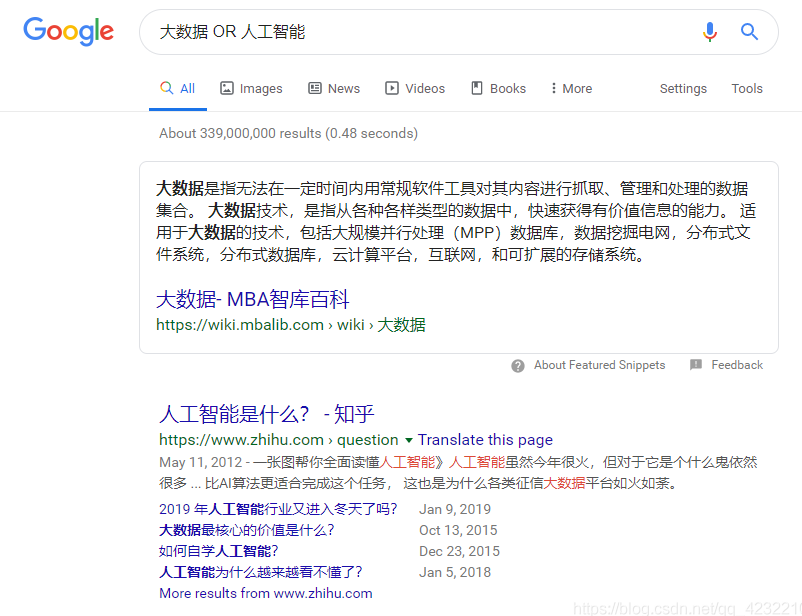Click the About Featured Snippets question icon

pos(518,366)
